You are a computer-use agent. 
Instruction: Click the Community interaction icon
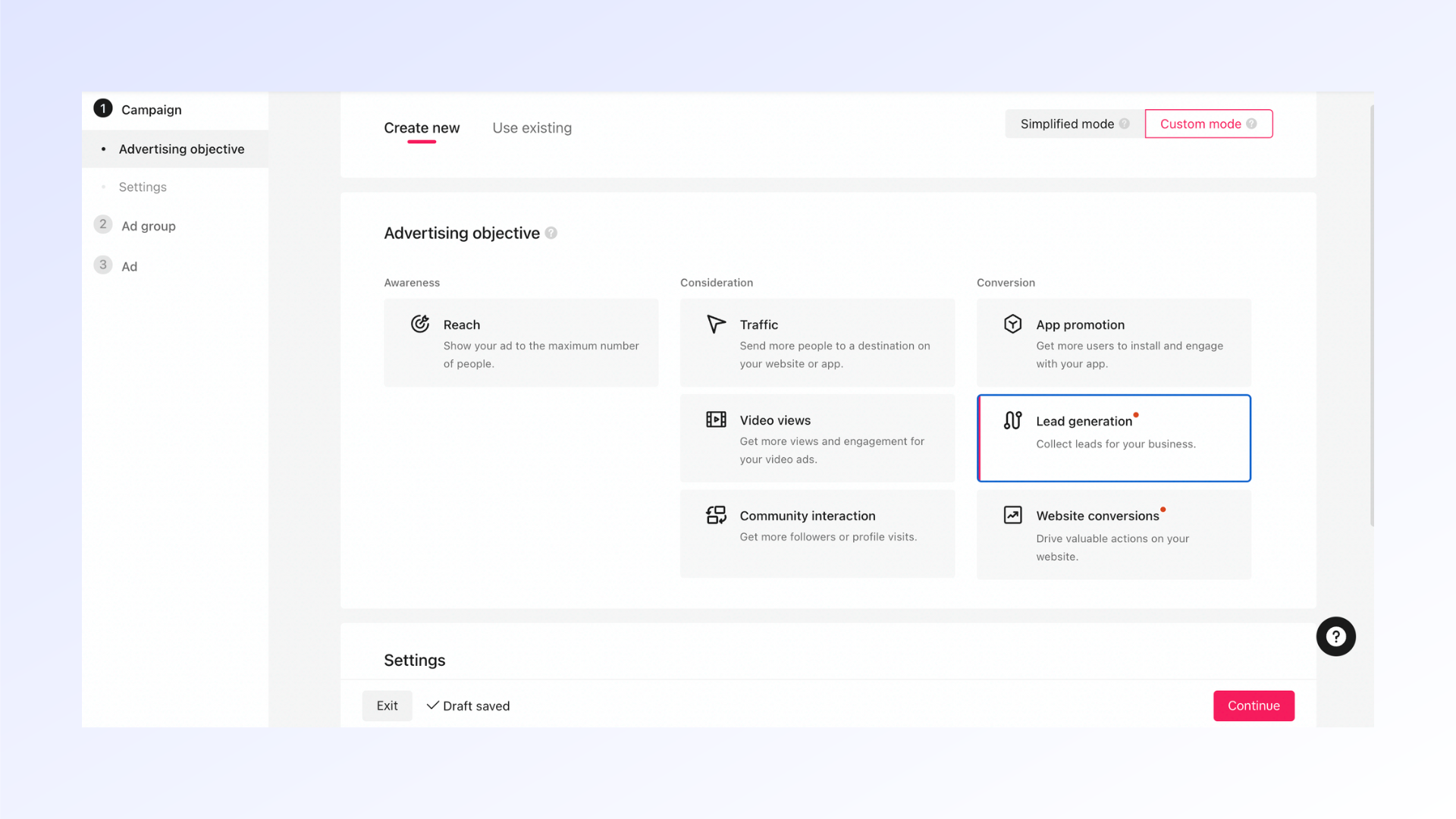point(716,516)
